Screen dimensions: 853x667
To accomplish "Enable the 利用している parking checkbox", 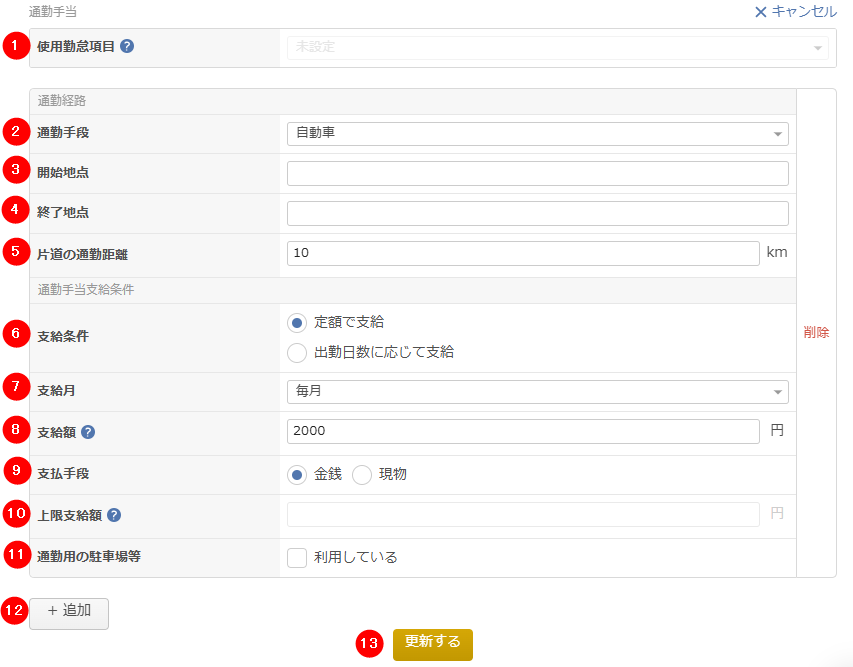I will point(297,557).
